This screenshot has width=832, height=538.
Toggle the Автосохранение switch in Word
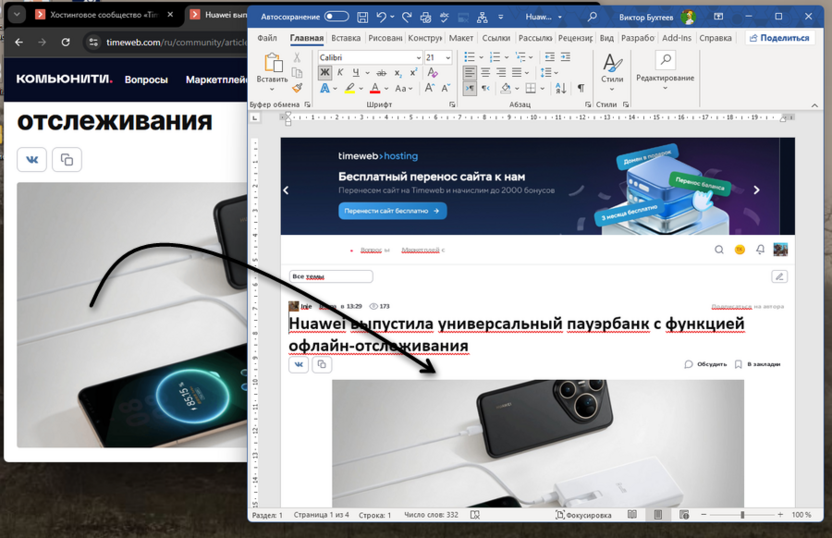336,16
